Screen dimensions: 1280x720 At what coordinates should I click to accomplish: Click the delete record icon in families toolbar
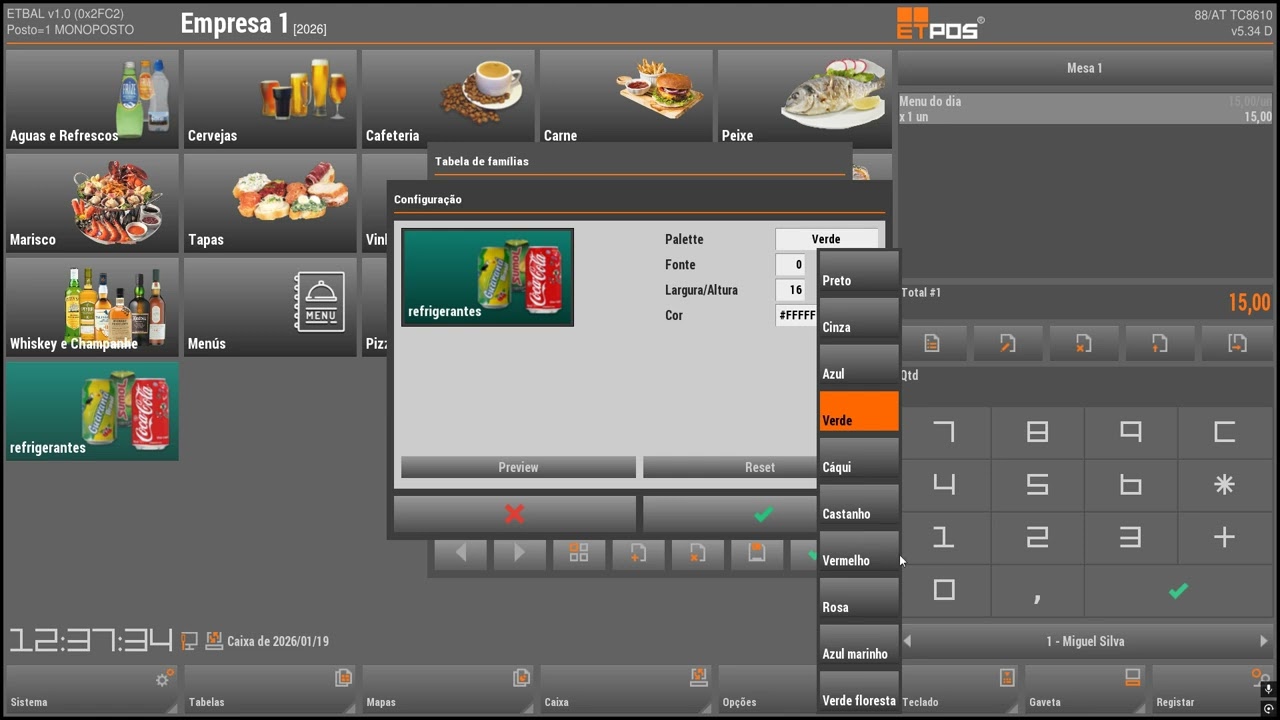point(697,553)
